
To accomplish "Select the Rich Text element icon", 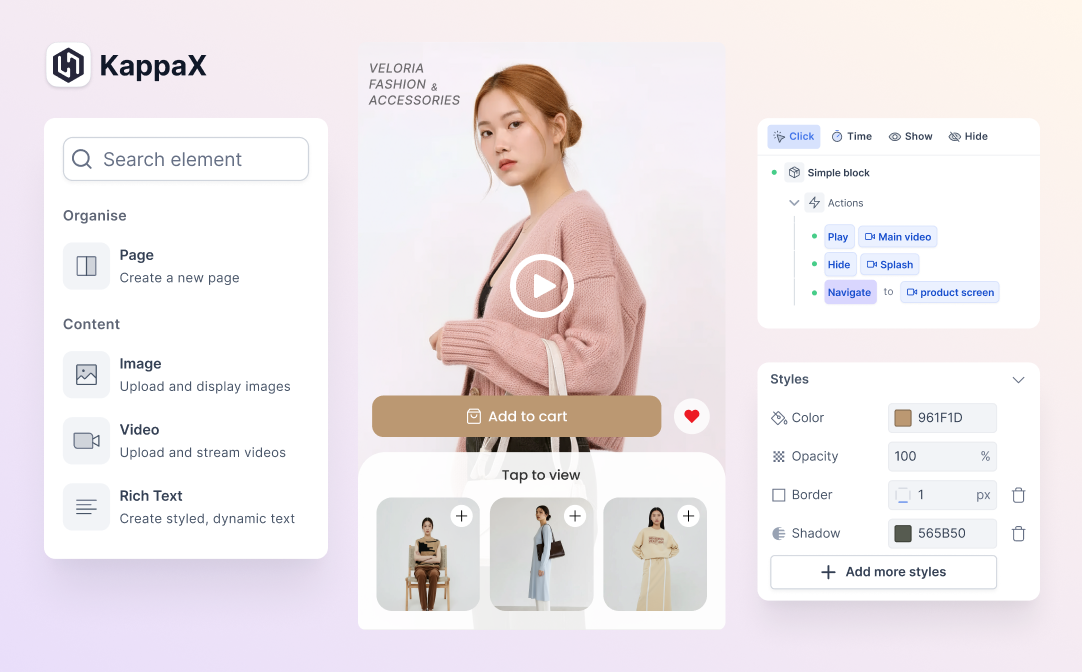I will pos(86,507).
